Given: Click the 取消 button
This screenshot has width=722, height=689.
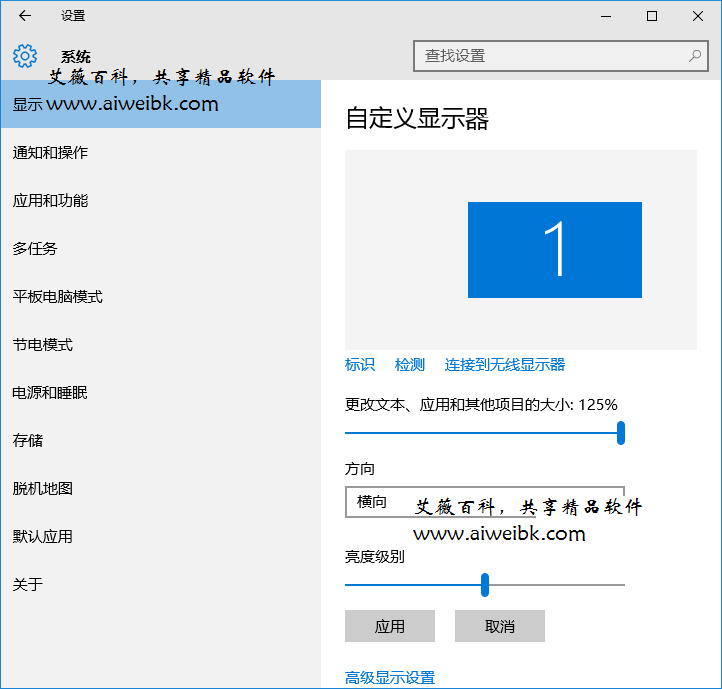Looking at the screenshot, I should 500,626.
